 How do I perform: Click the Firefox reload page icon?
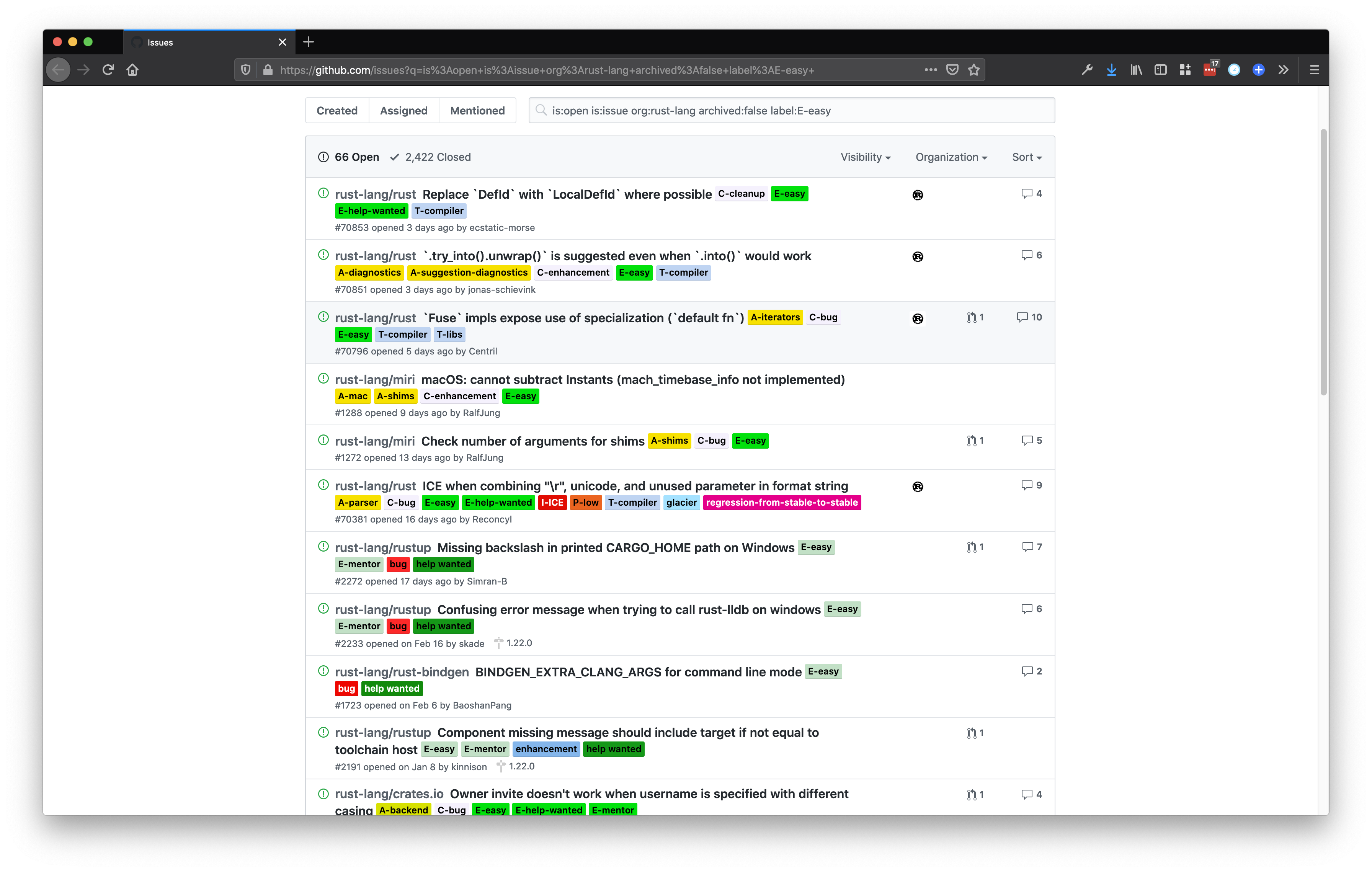tap(108, 70)
